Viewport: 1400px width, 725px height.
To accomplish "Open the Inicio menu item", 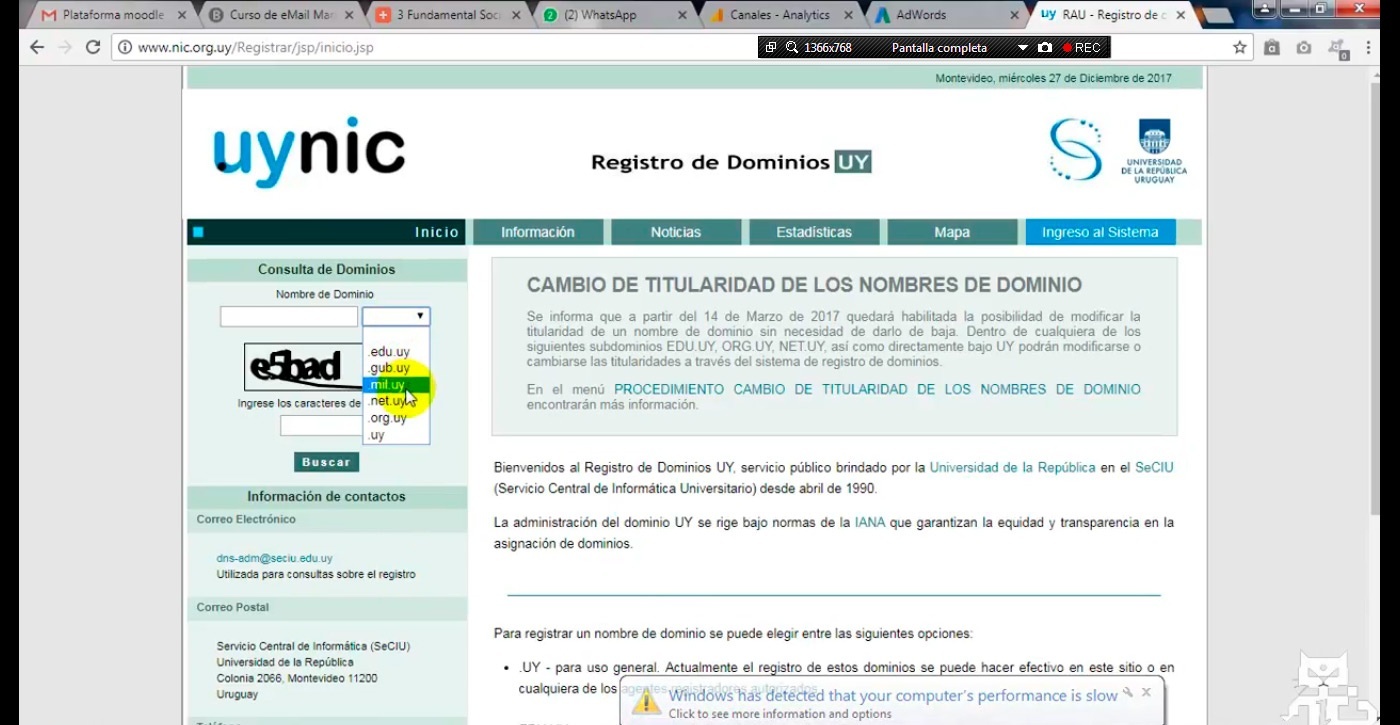I will point(437,232).
